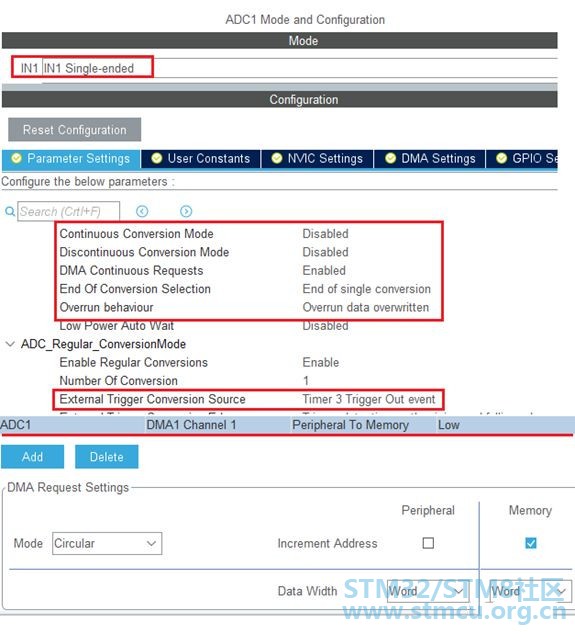575x634 pixels.
Task: Enable Peripheral increment address checkbox
Action: (x=428, y=543)
